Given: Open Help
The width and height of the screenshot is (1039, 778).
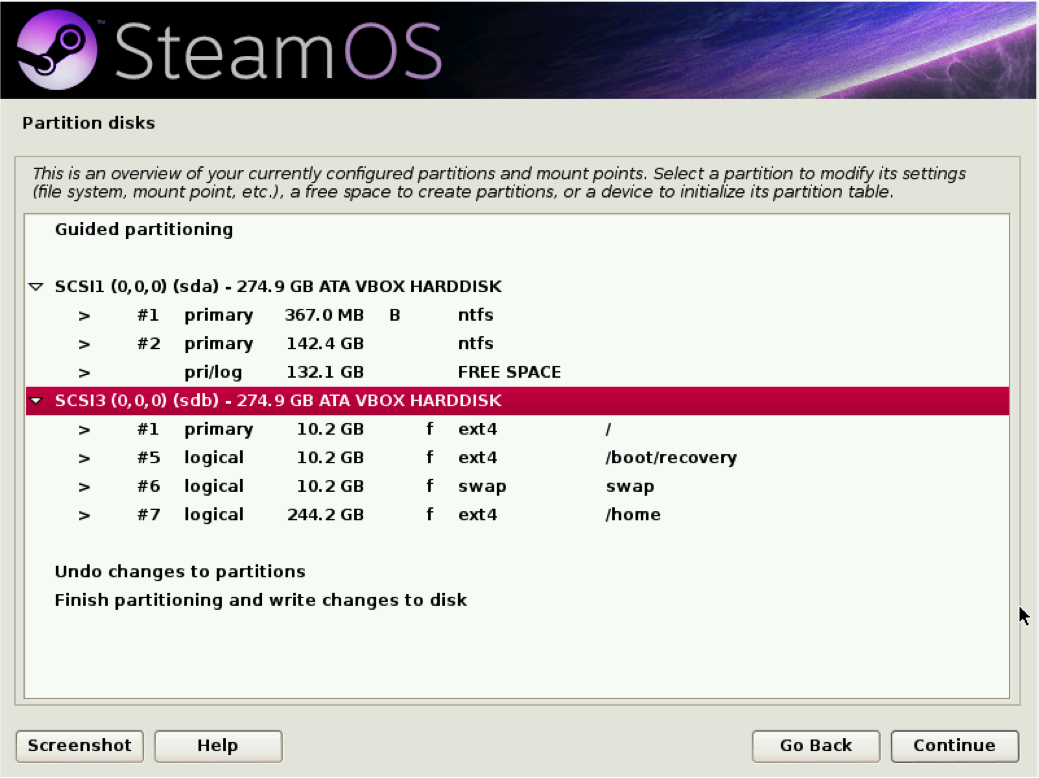Looking at the screenshot, I should tap(217, 746).
